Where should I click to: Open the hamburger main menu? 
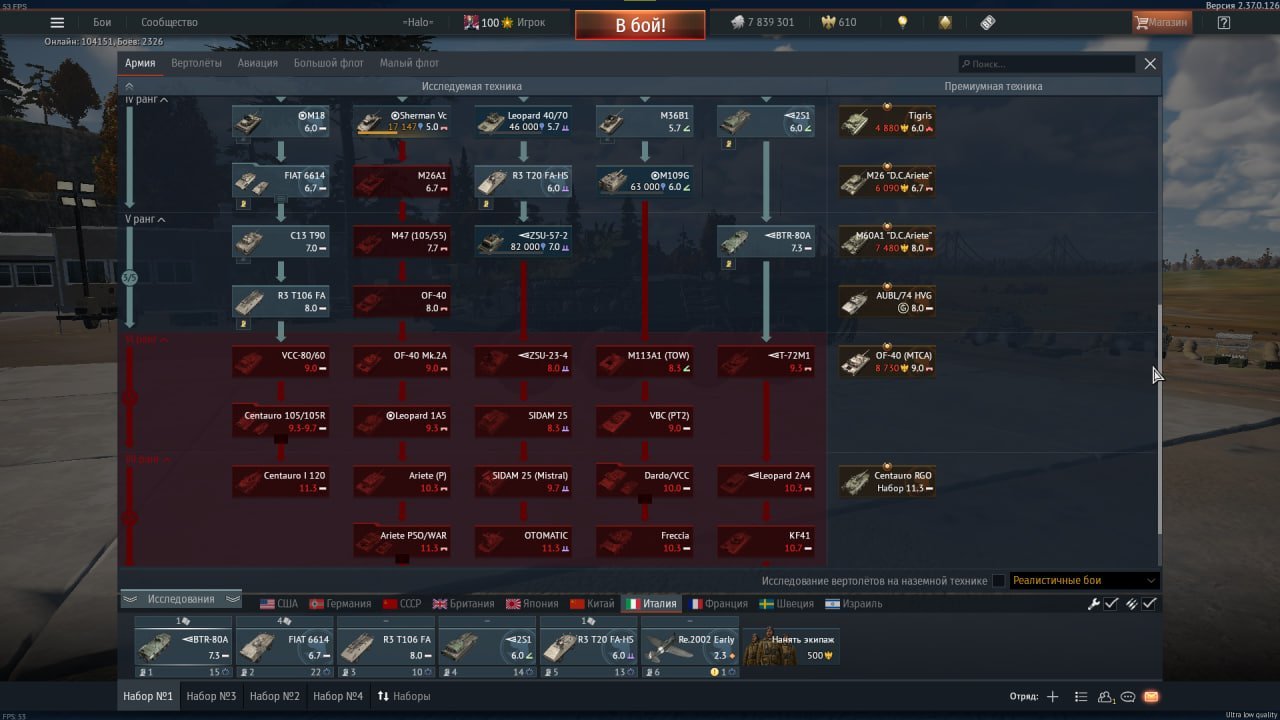pos(57,23)
